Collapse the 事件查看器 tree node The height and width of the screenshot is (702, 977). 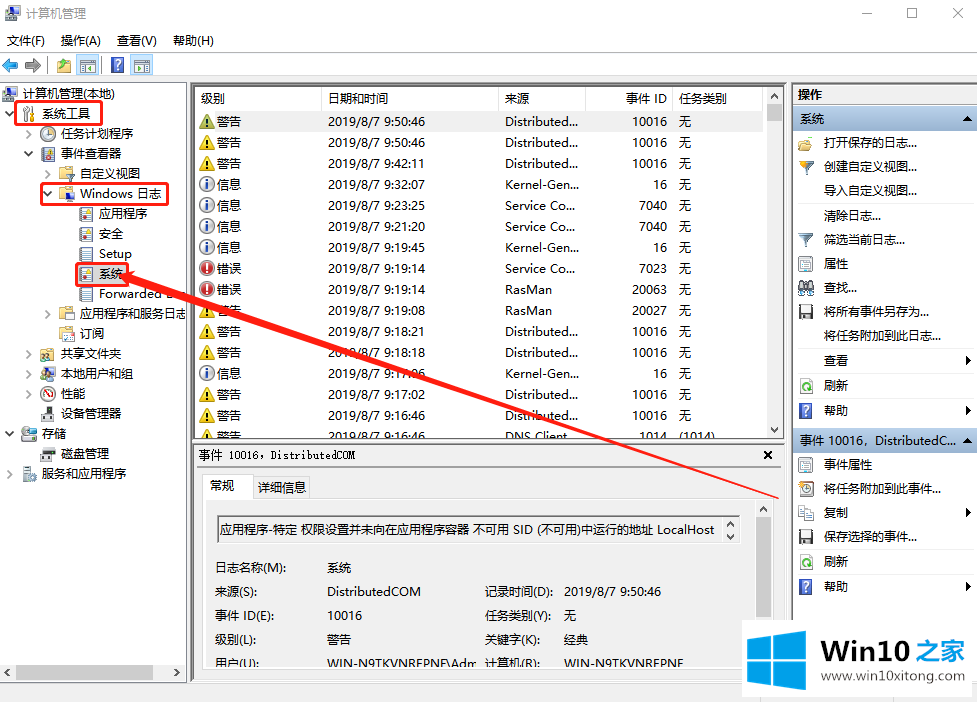28,153
